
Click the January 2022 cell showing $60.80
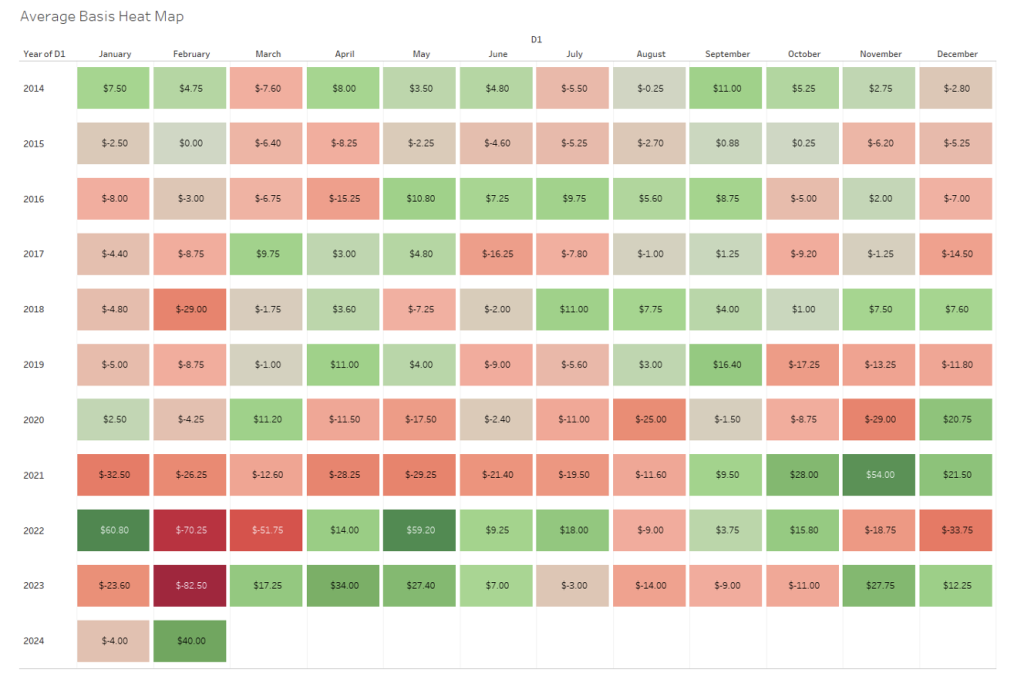(114, 530)
